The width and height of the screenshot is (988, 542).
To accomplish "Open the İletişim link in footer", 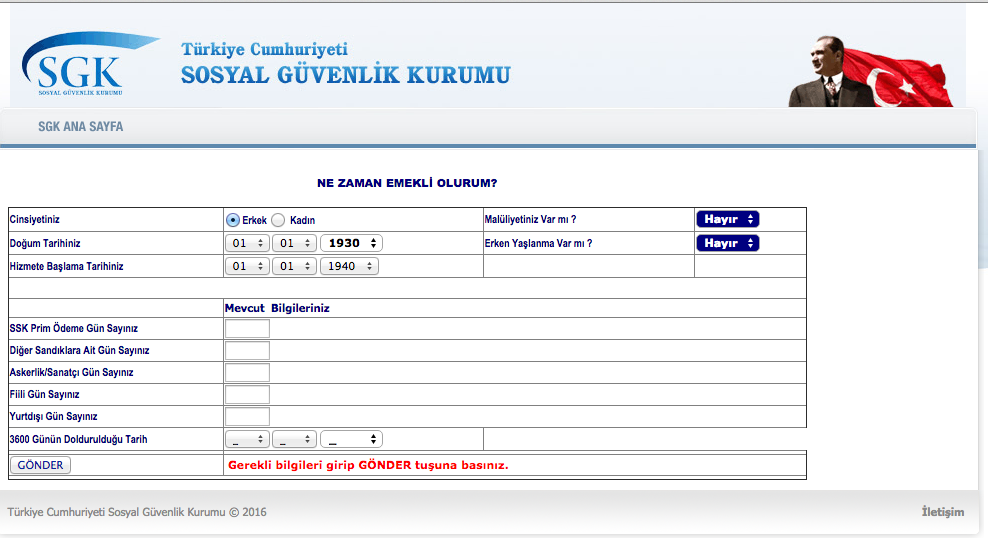I will [942, 512].
